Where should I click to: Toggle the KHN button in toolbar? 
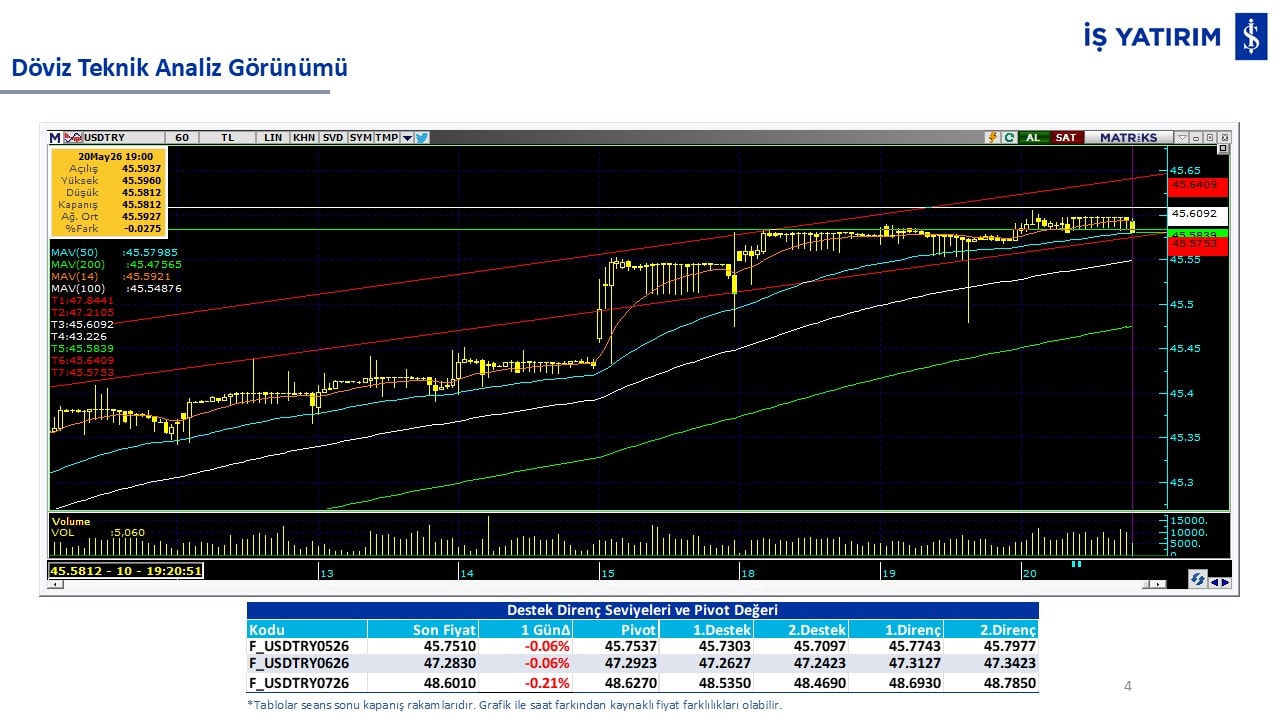304,138
